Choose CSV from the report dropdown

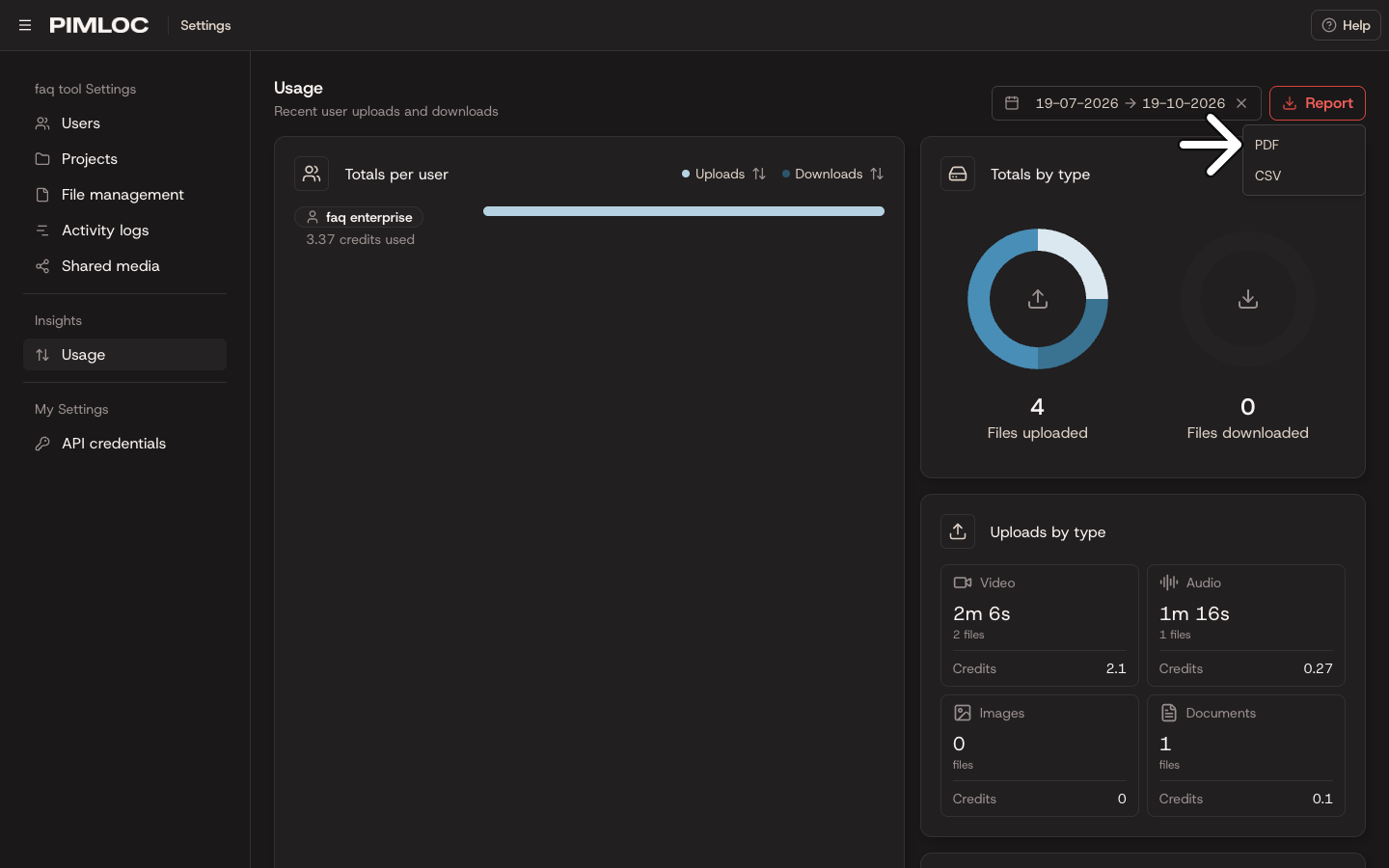pos(1303,176)
